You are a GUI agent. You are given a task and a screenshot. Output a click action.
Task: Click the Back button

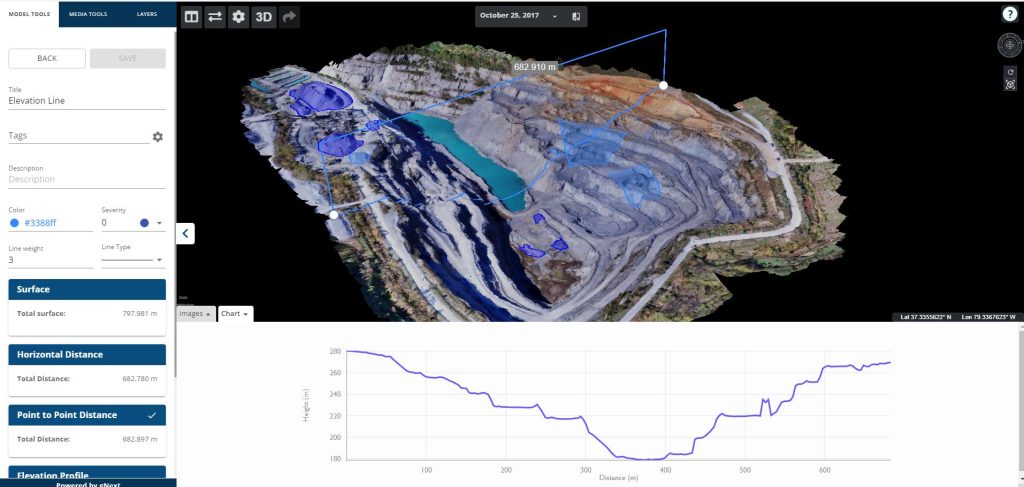[47, 58]
